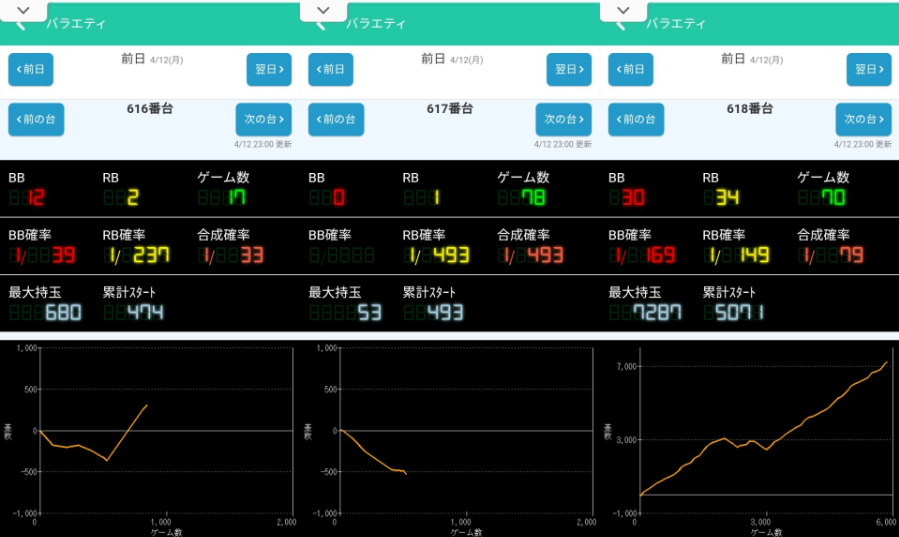Tap the back arrow in the 617番台 panel header
This screenshot has height=537, width=899.
tap(320, 25)
